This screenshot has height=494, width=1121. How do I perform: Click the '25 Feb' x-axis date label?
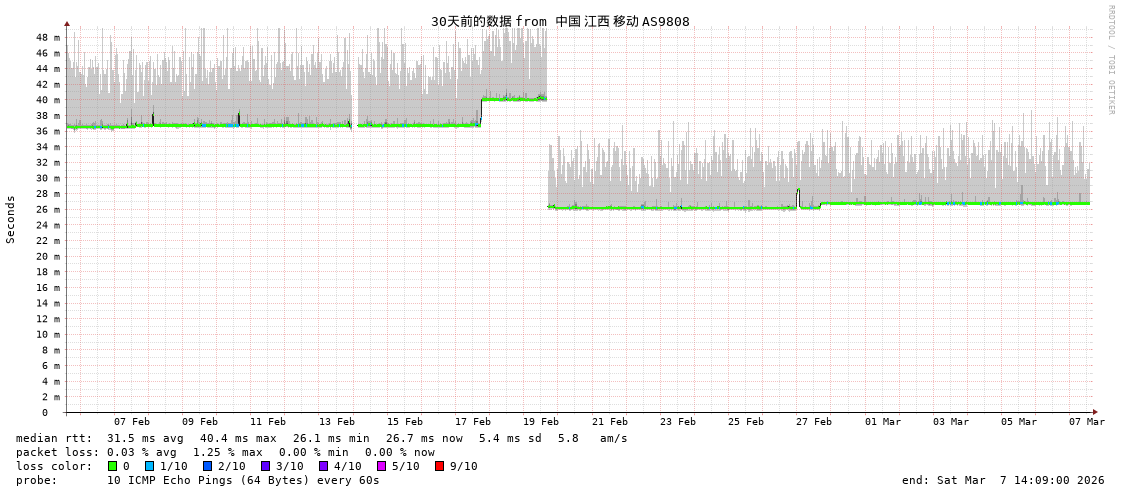(x=746, y=422)
